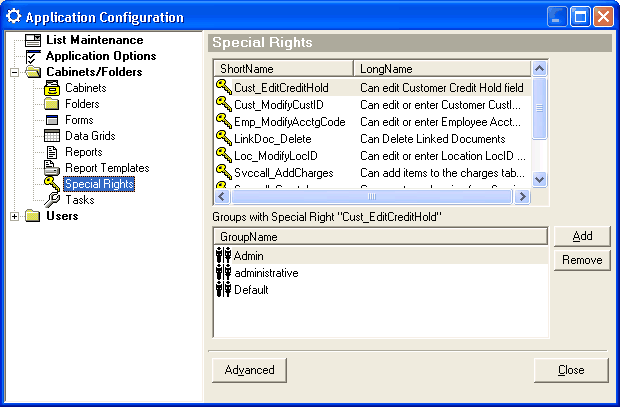Select Reports in the tree
The width and height of the screenshot is (620, 407).
coord(83,152)
